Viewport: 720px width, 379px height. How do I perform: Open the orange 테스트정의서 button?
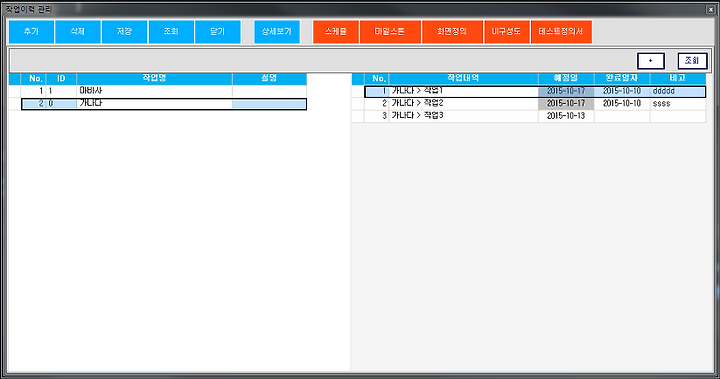561,32
